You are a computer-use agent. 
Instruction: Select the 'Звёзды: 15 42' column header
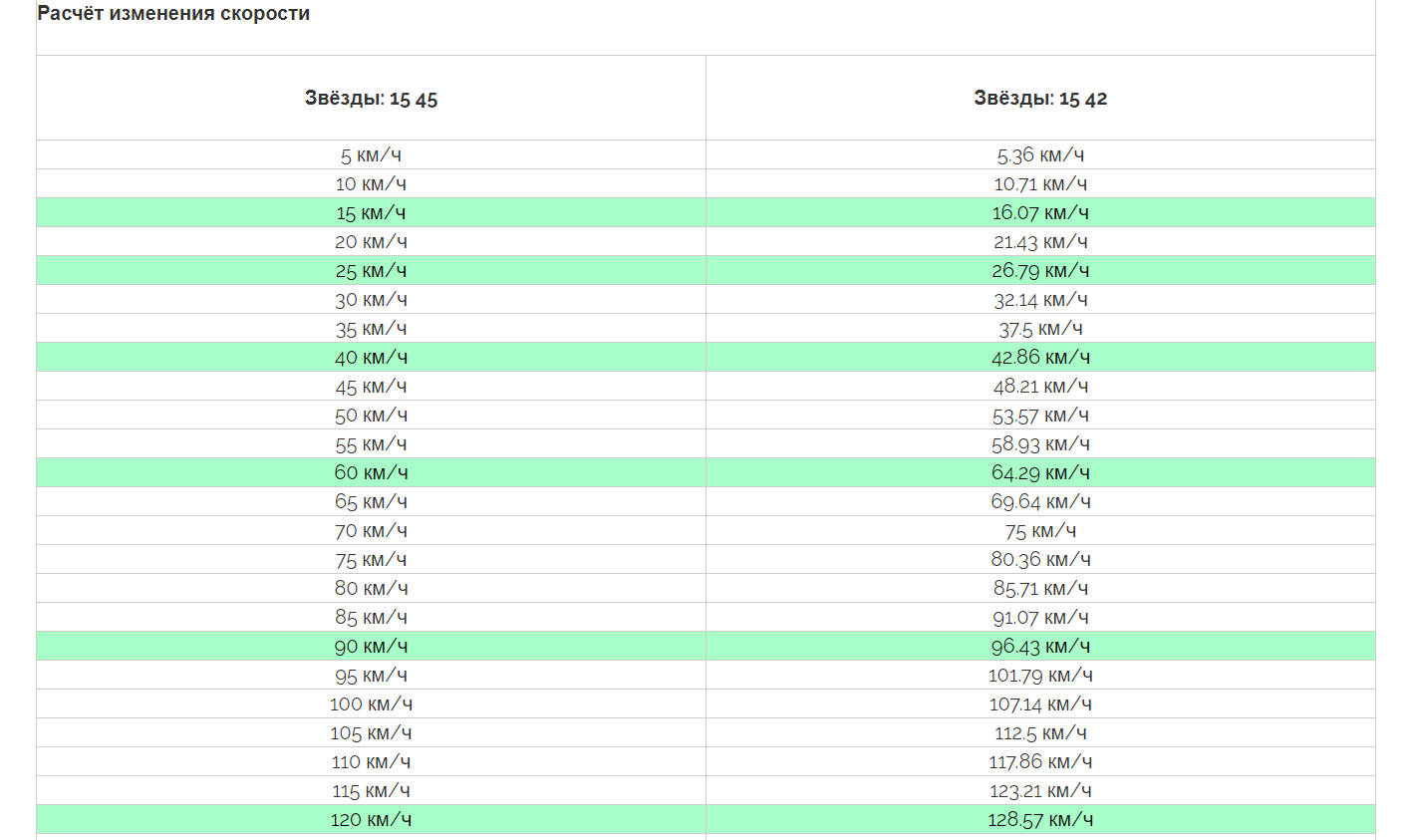tap(1040, 98)
